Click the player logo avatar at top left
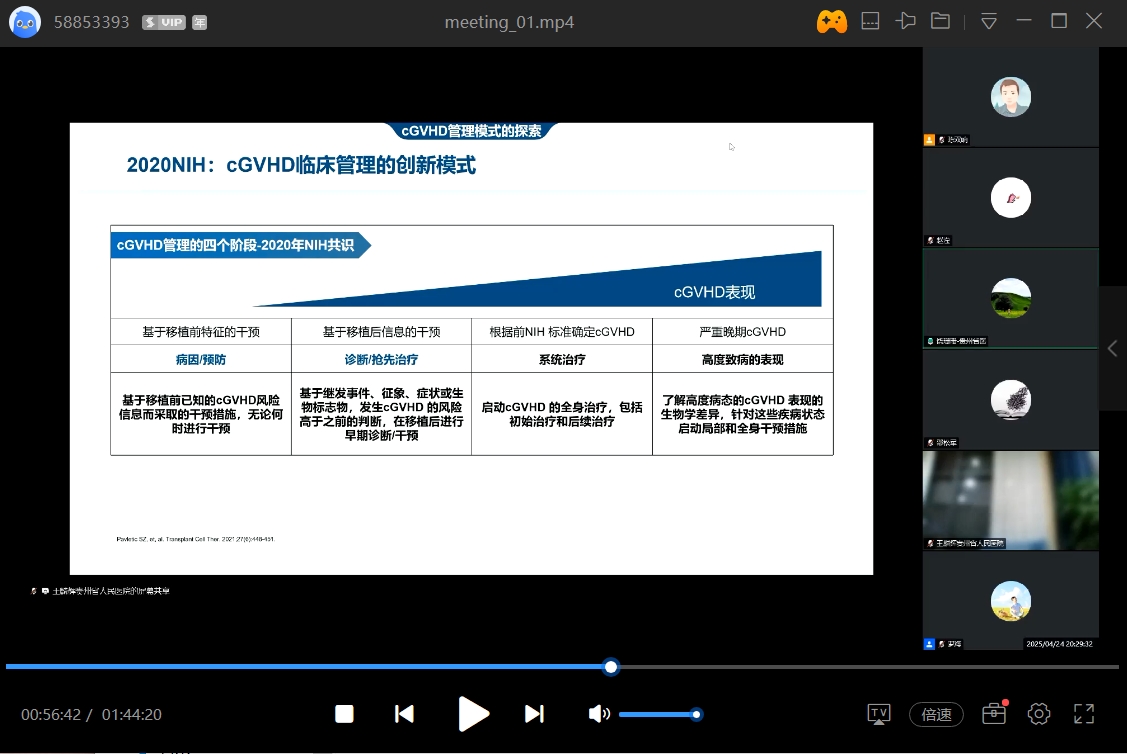Image resolution: width=1127 pixels, height=754 pixels. pos(24,20)
